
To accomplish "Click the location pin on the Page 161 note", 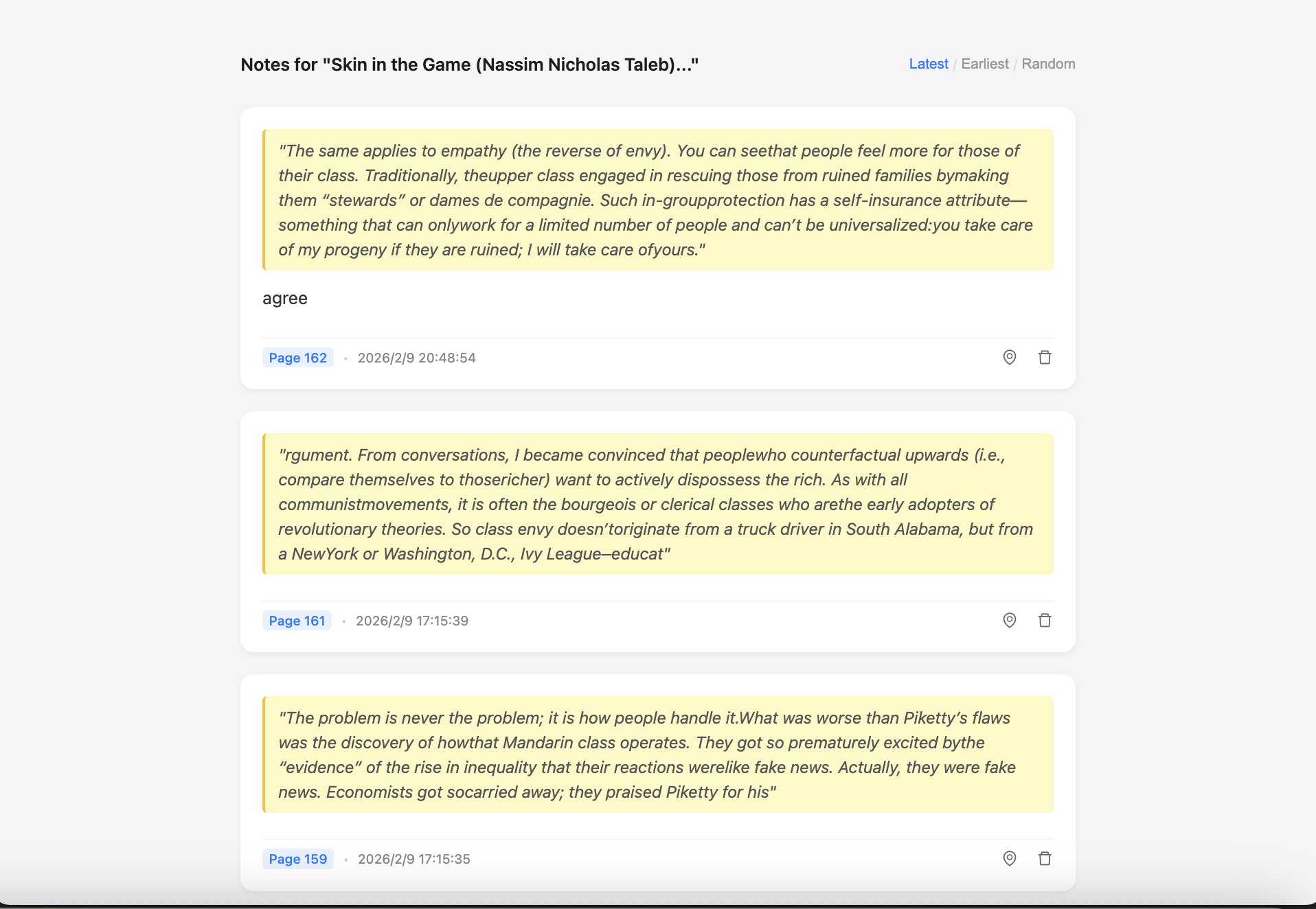I will tap(1009, 620).
